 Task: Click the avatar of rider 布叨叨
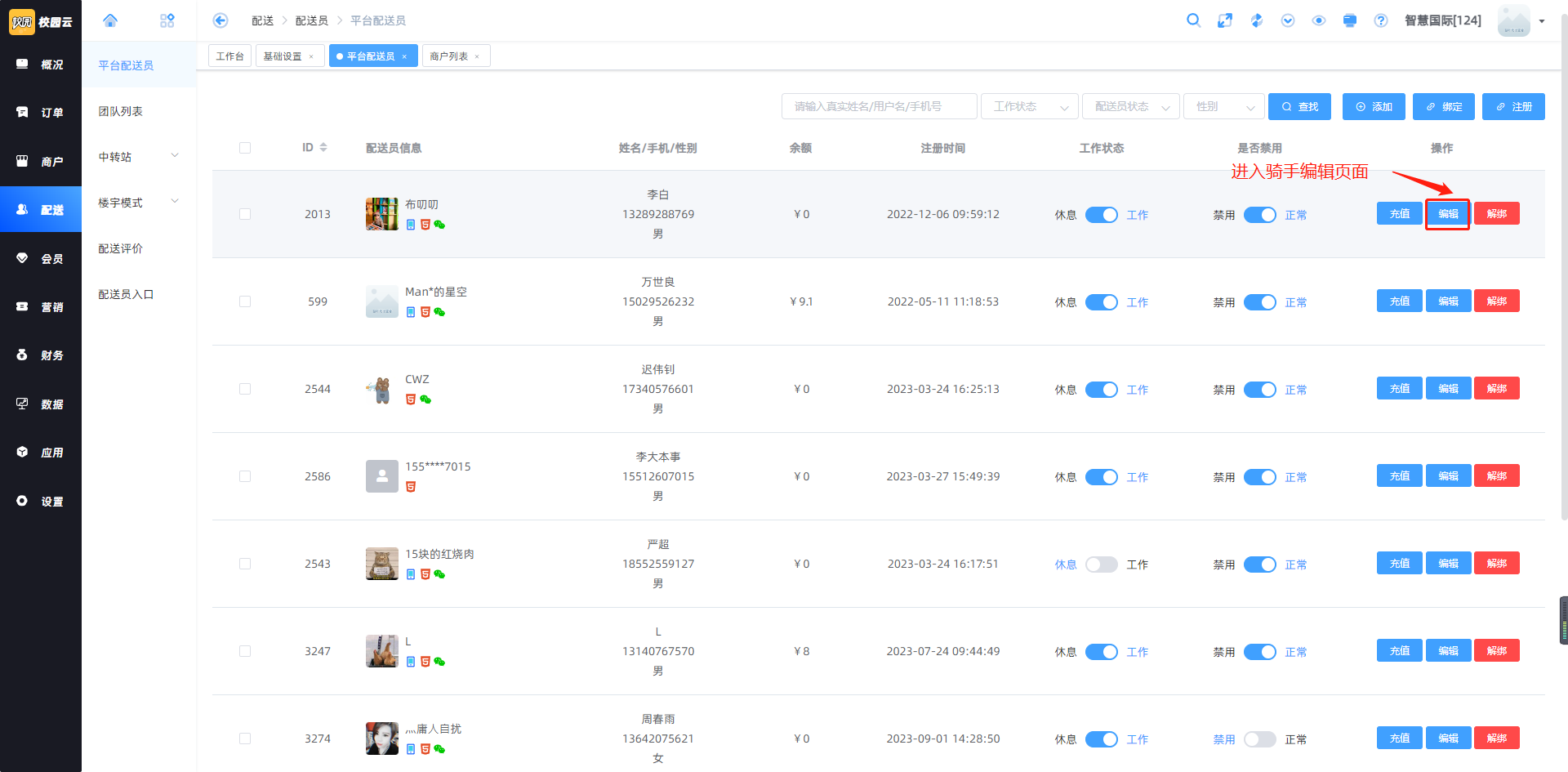(x=381, y=214)
